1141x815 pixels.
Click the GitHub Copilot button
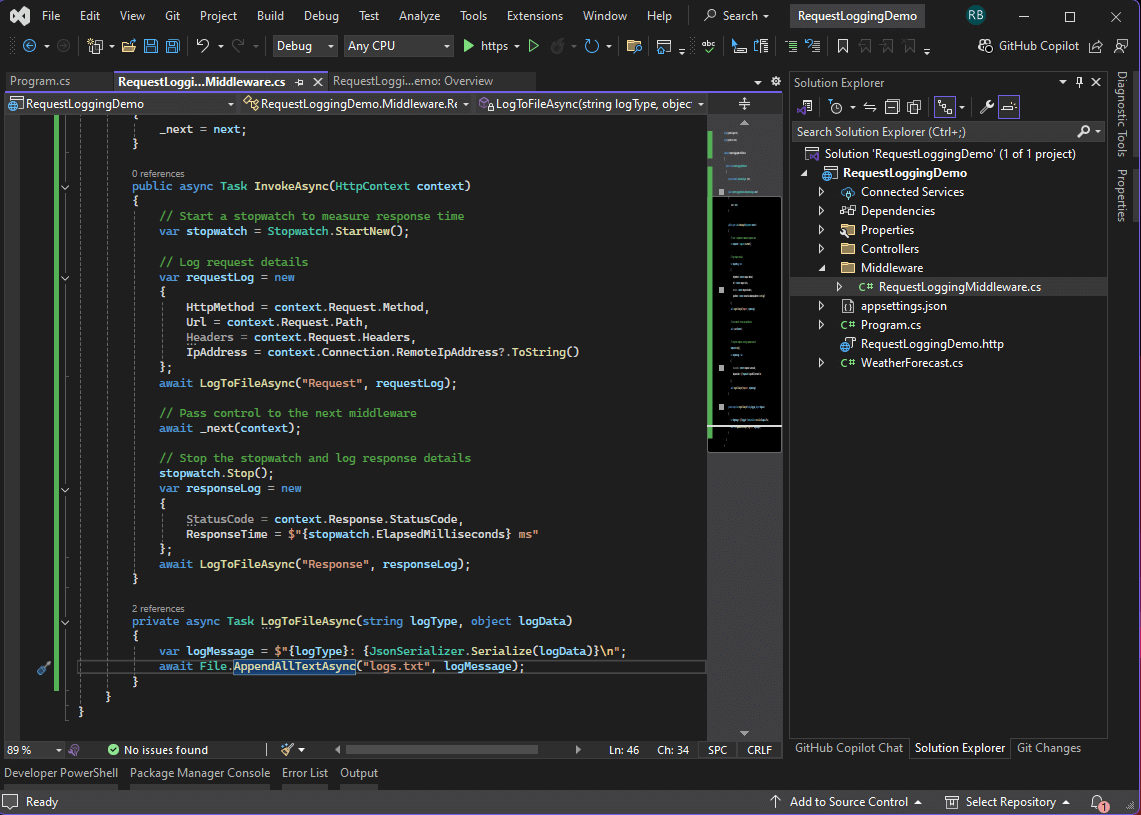1030,46
